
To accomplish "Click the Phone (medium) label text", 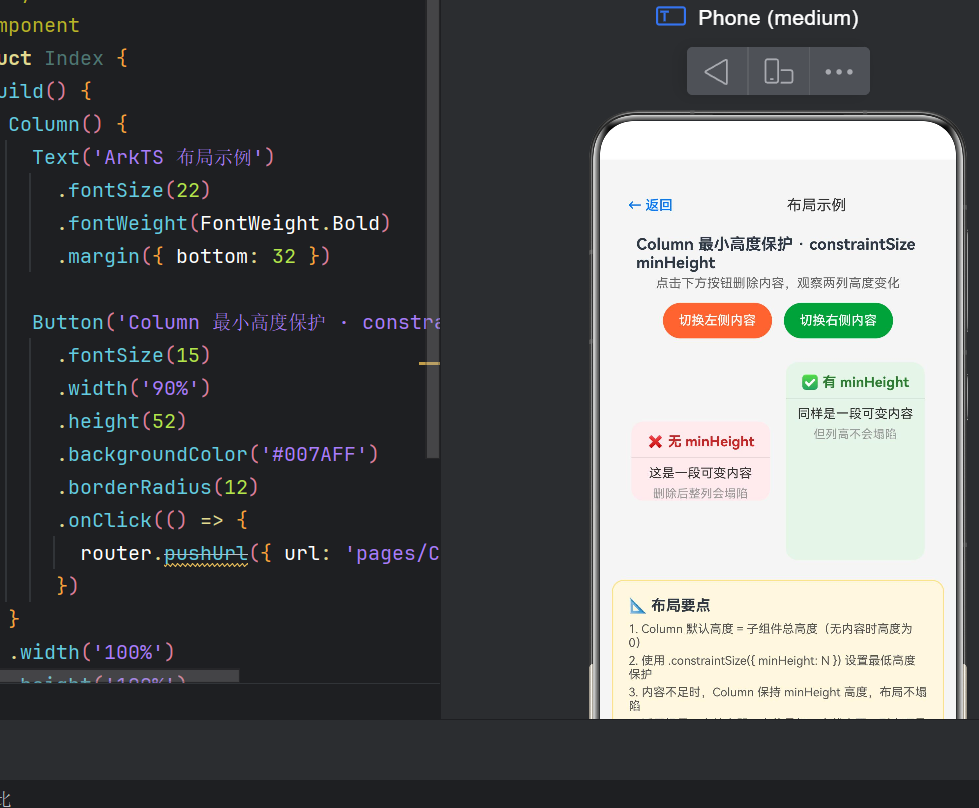I will tap(778, 18).
